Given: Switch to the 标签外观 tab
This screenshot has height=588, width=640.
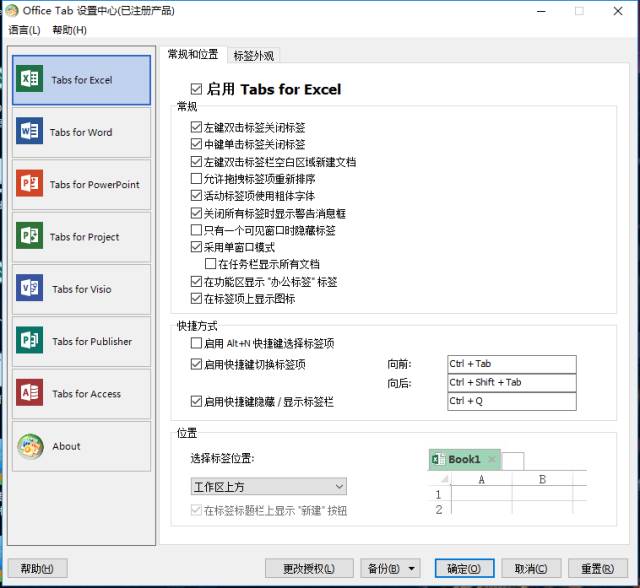Looking at the screenshot, I should point(253,56).
